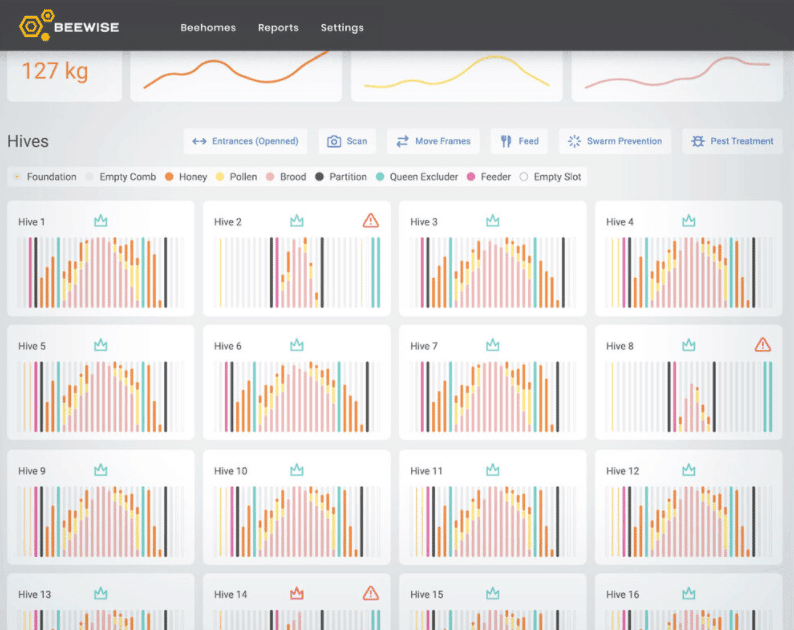Click the Hive 1 queen crown icon
Image resolution: width=794 pixels, height=630 pixels.
(101, 220)
